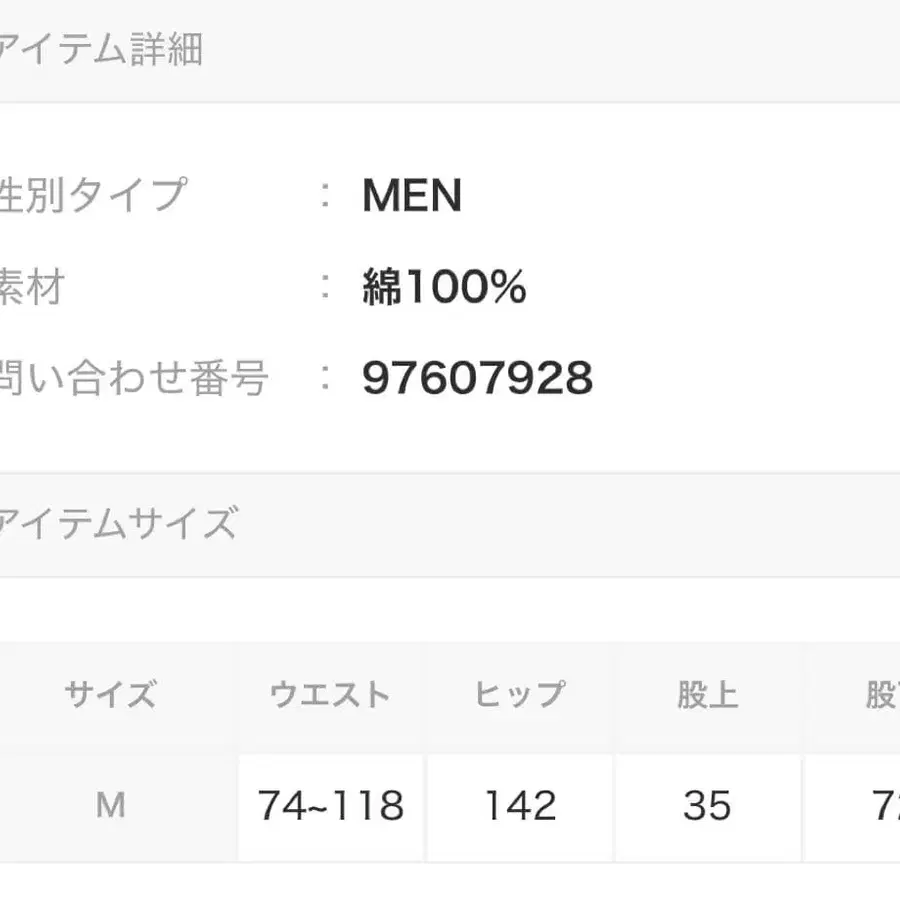Screen dimensions: 900x900
Task: Click the colon beside 性別タイプ
Action: tap(325, 196)
